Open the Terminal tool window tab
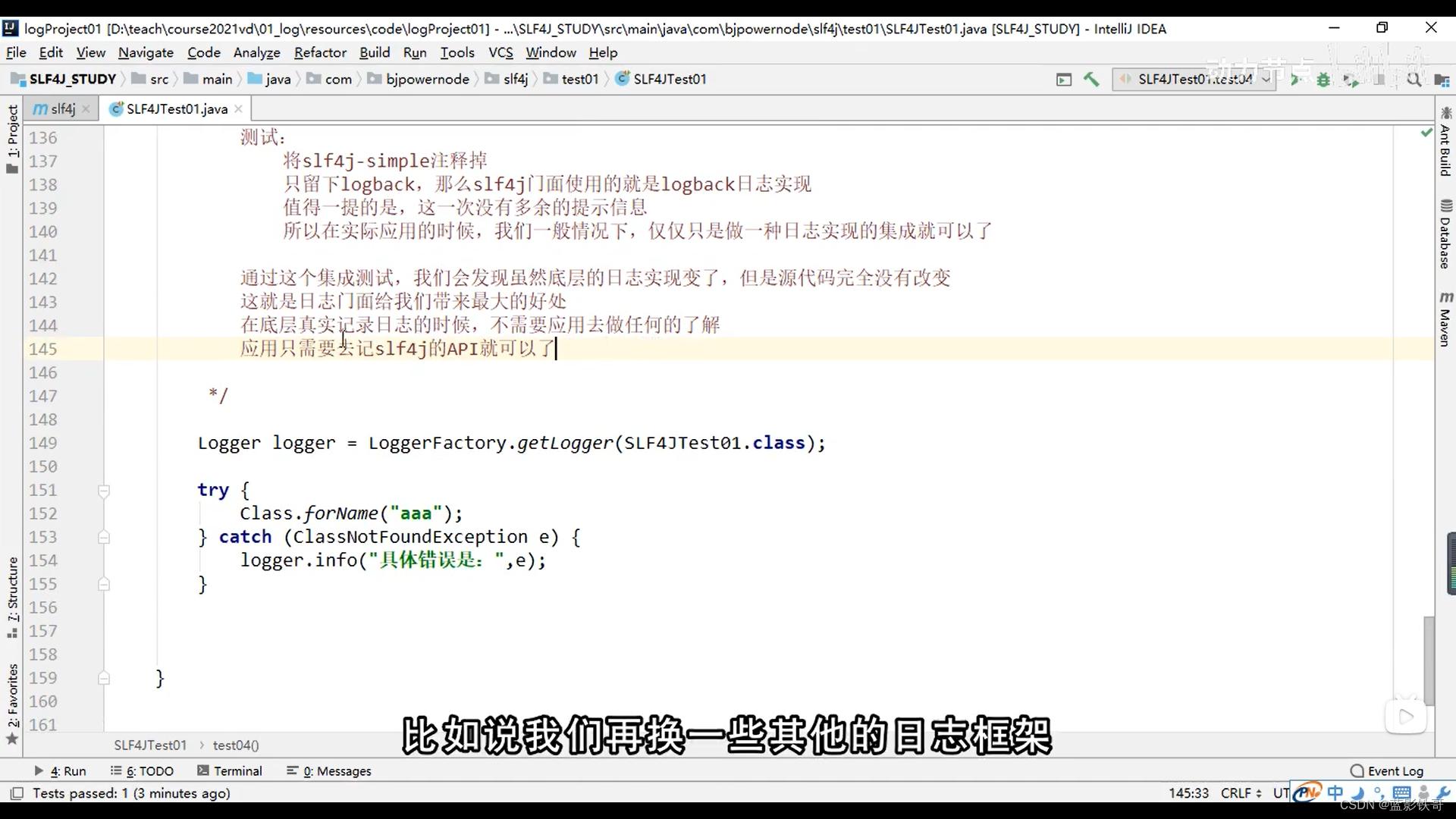The image size is (1456, 819). click(x=229, y=770)
